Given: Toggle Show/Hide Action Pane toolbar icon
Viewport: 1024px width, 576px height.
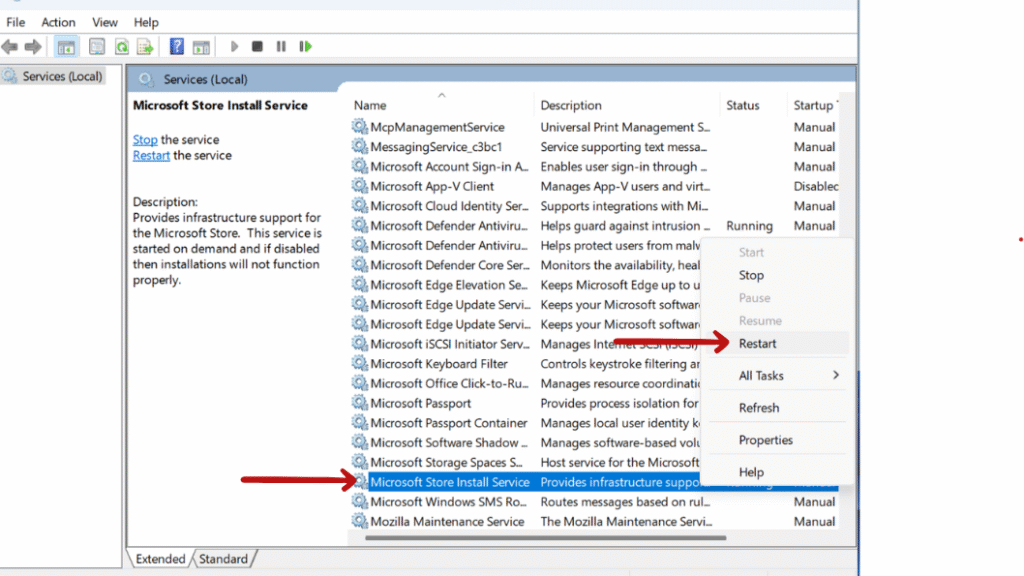Looking at the screenshot, I should [x=201, y=47].
